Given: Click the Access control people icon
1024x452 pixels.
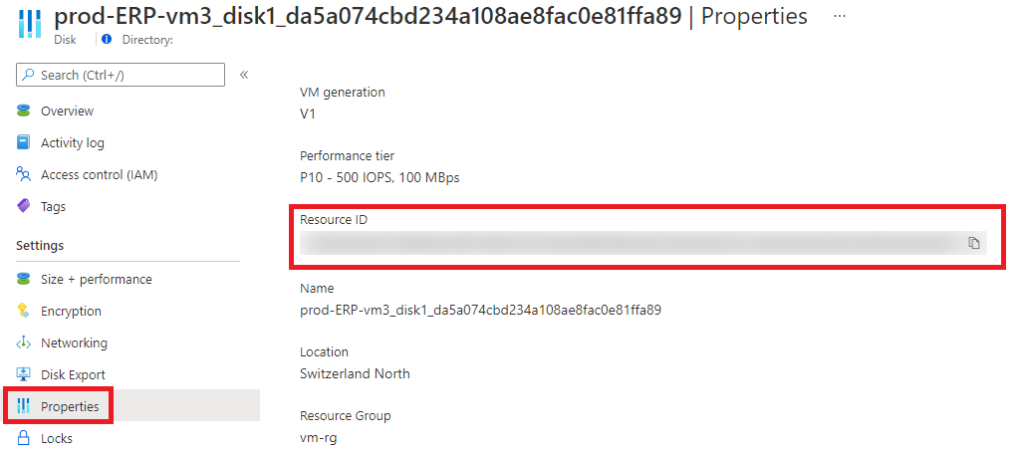Looking at the screenshot, I should point(24,174).
